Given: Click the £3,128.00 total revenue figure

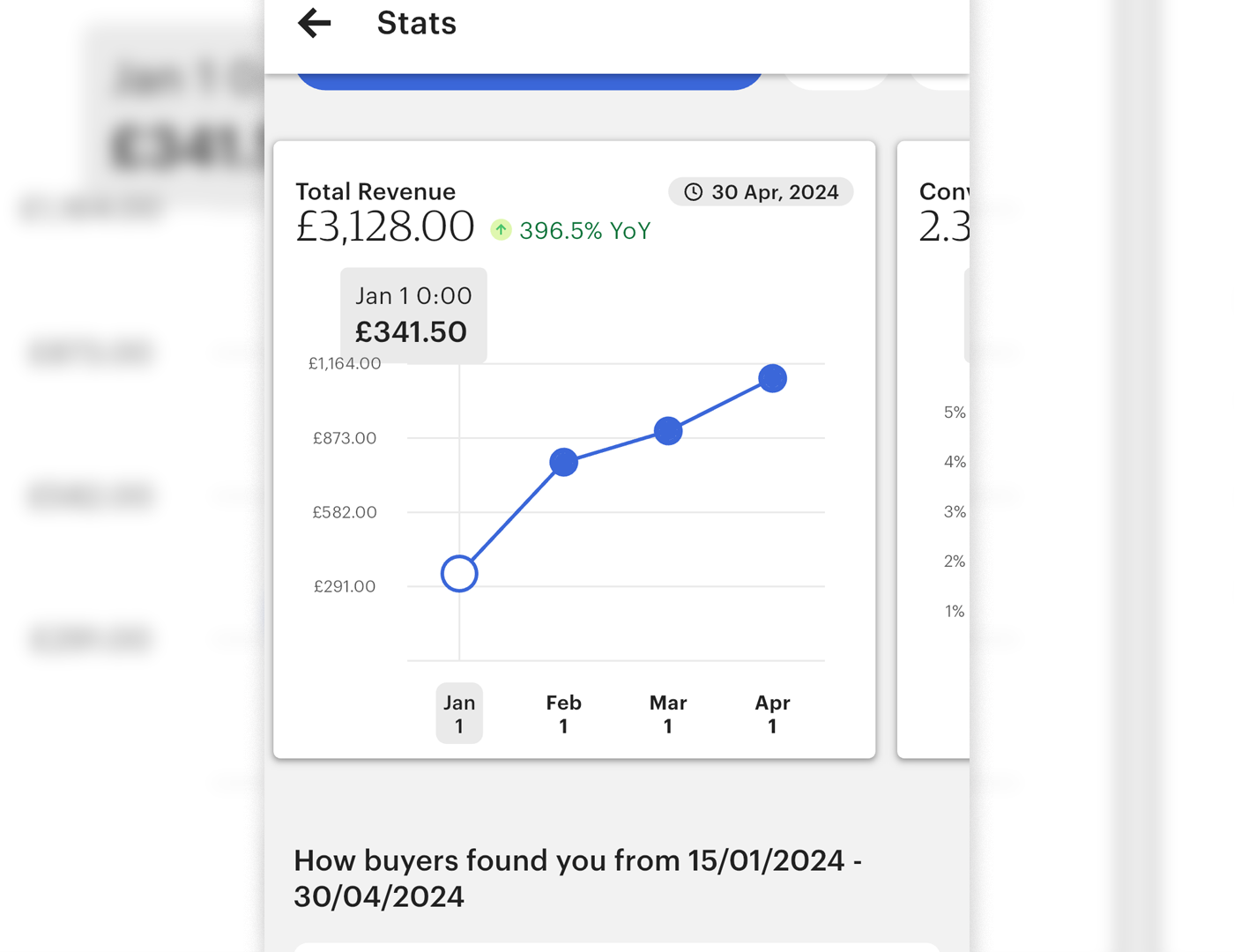Looking at the screenshot, I should tap(385, 227).
